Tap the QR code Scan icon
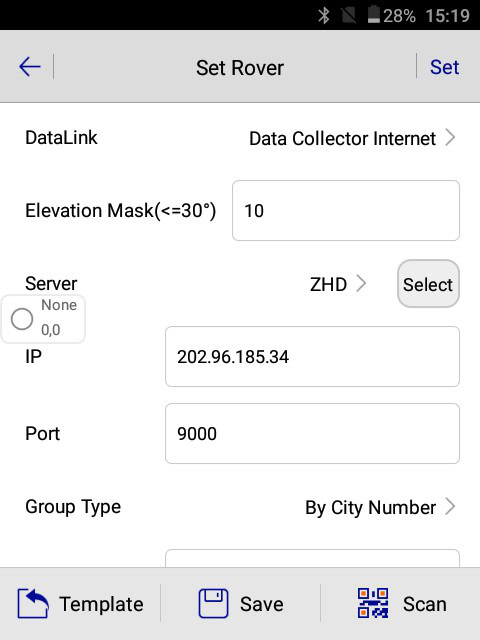 coord(373,603)
